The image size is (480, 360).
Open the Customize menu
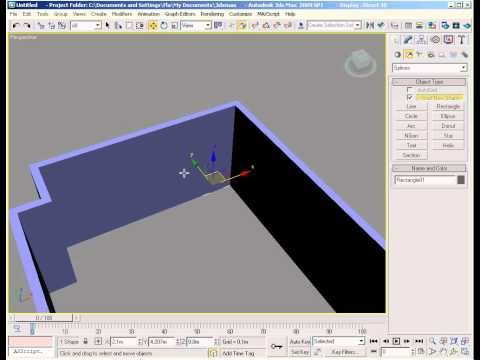240,14
